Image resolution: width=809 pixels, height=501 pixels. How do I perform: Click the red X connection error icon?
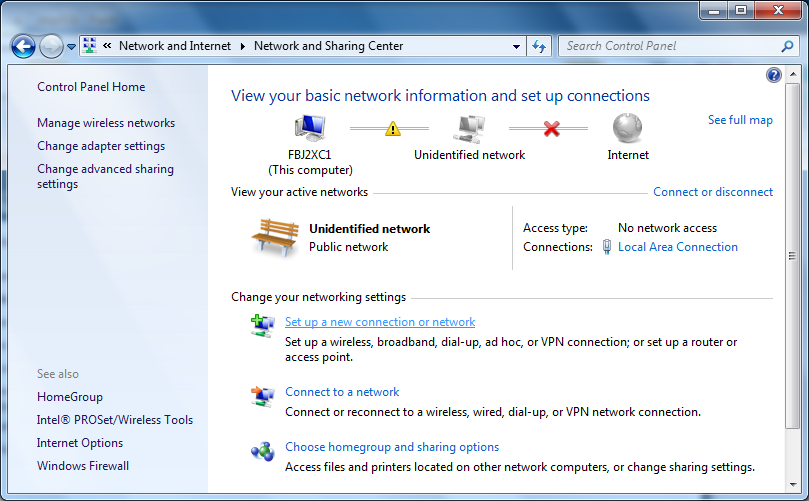[x=552, y=128]
